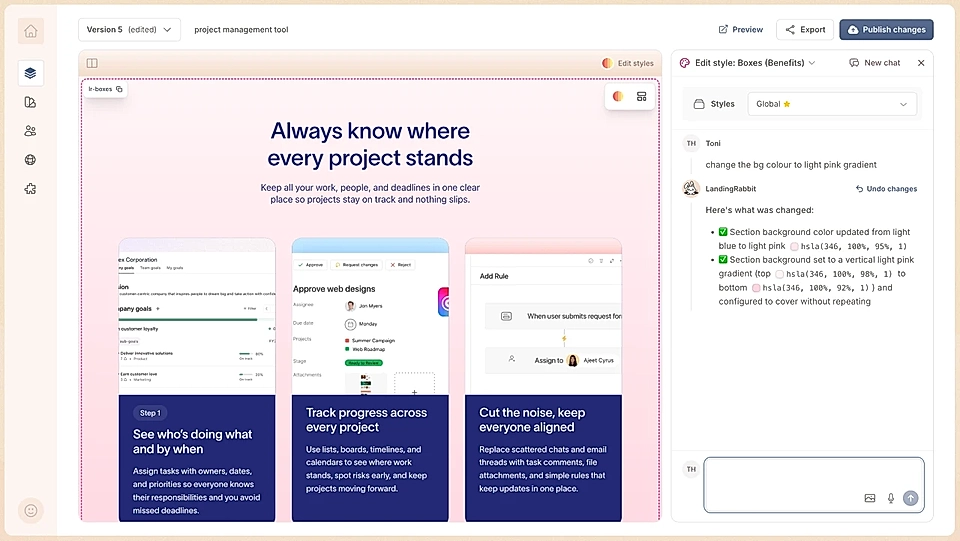Toggle the sidebar panel layout icon
This screenshot has width=960, height=541.
click(92, 63)
